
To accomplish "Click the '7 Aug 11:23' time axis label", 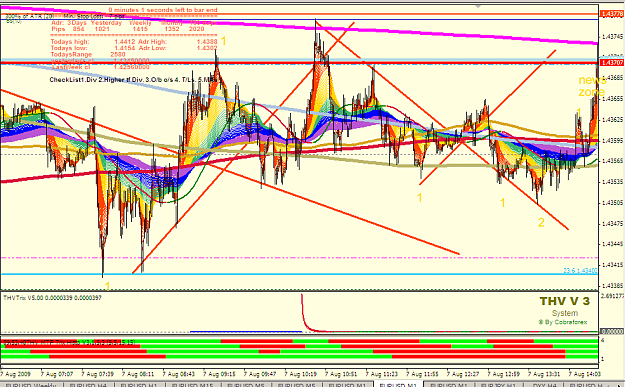I will pos(382,374).
